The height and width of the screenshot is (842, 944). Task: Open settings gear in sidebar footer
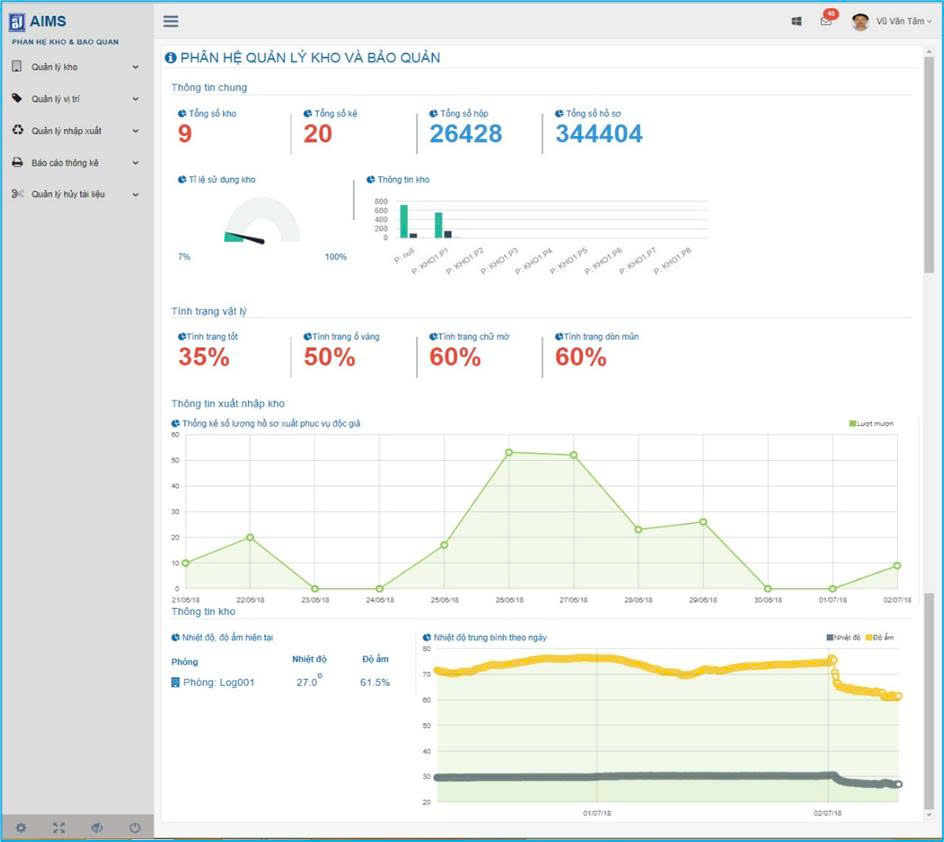click(x=20, y=827)
